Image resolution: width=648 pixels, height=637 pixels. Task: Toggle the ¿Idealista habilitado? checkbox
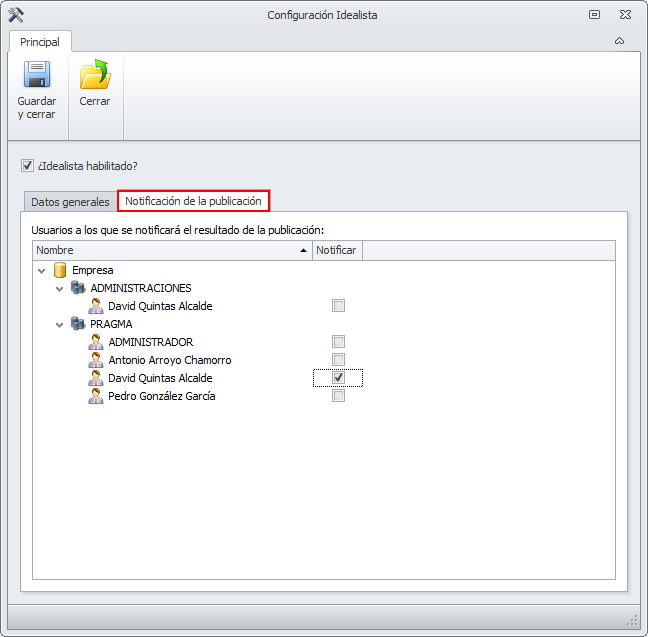(x=27, y=166)
